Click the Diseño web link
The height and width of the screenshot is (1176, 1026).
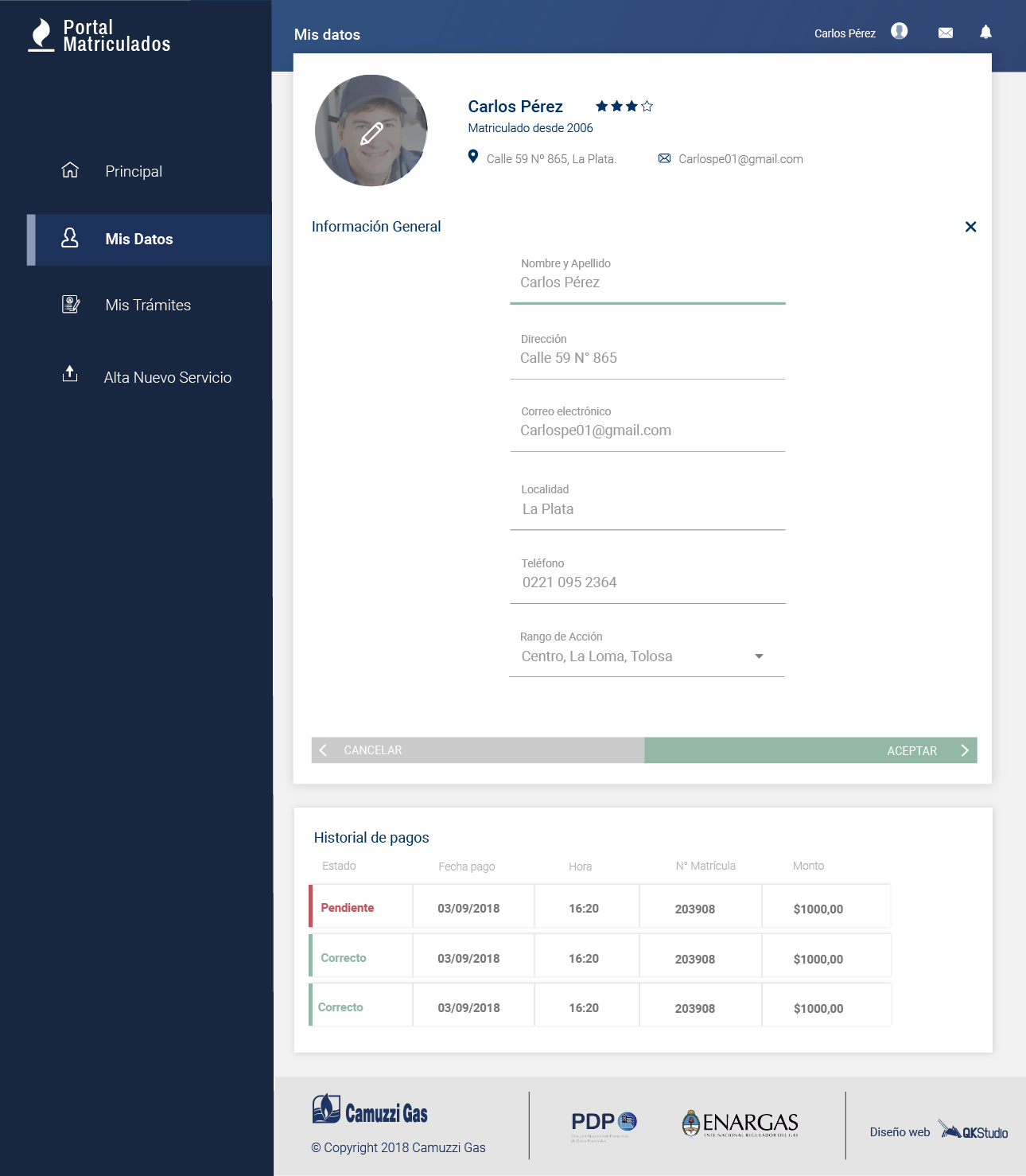click(900, 1132)
